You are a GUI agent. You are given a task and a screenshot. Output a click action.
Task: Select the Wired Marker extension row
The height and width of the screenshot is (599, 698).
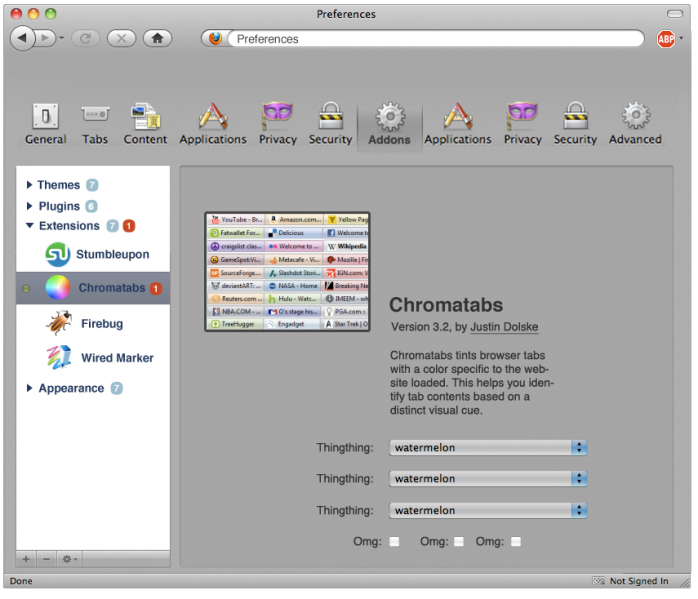[x=93, y=358]
